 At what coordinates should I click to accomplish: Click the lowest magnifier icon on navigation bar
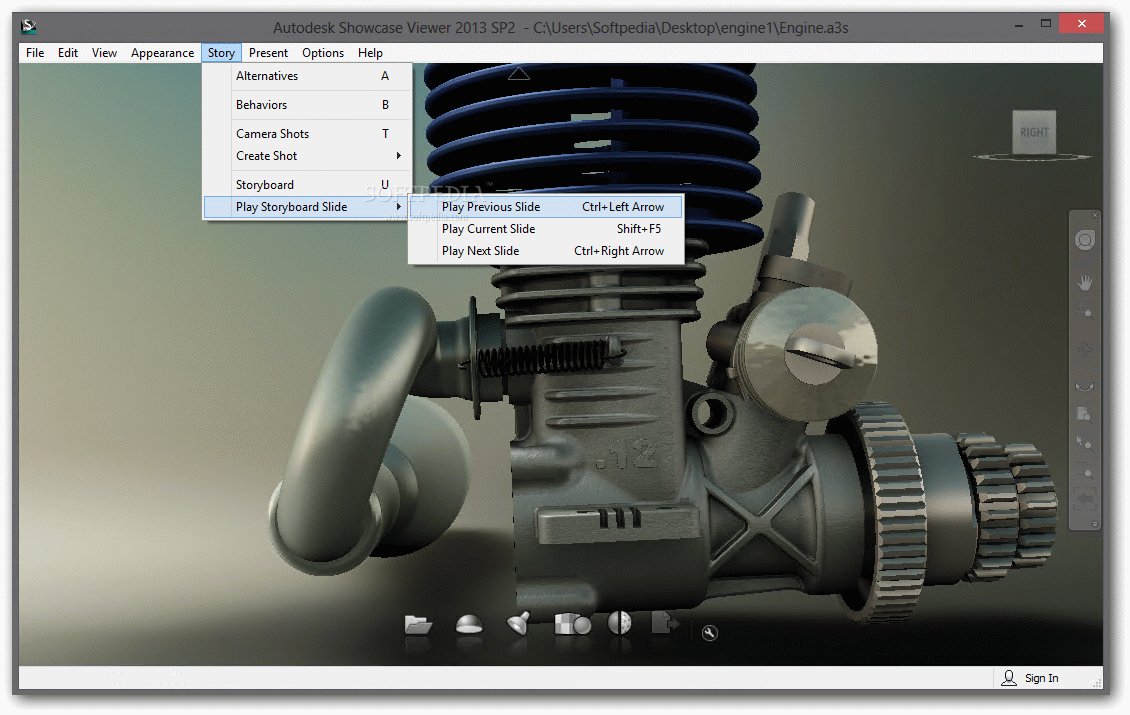click(1087, 473)
